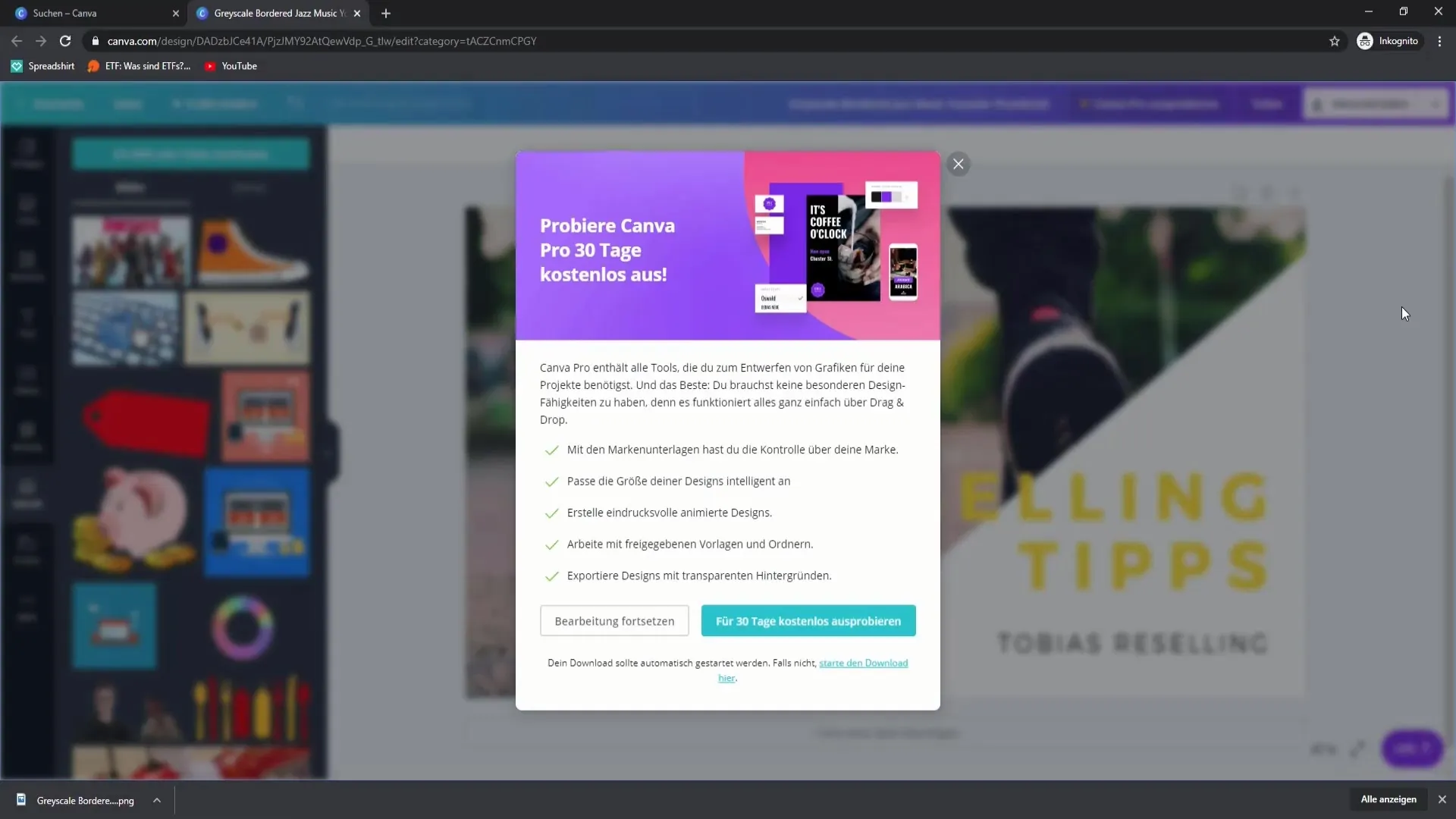The image size is (1456, 819).
Task: Select the colorful ring chart thumbnail
Action: click(x=243, y=627)
